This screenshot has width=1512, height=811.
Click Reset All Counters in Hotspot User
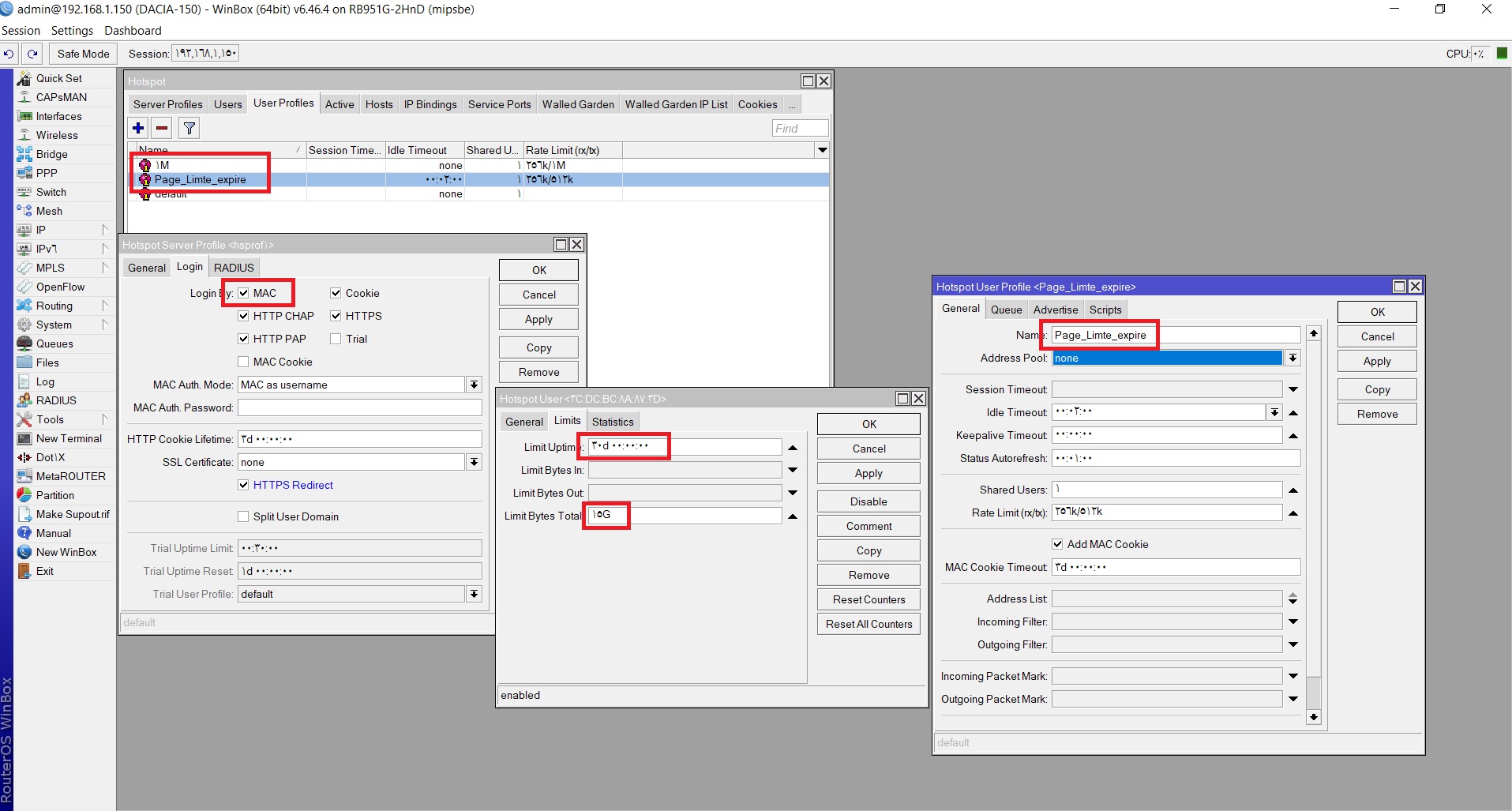click(869, 624)
